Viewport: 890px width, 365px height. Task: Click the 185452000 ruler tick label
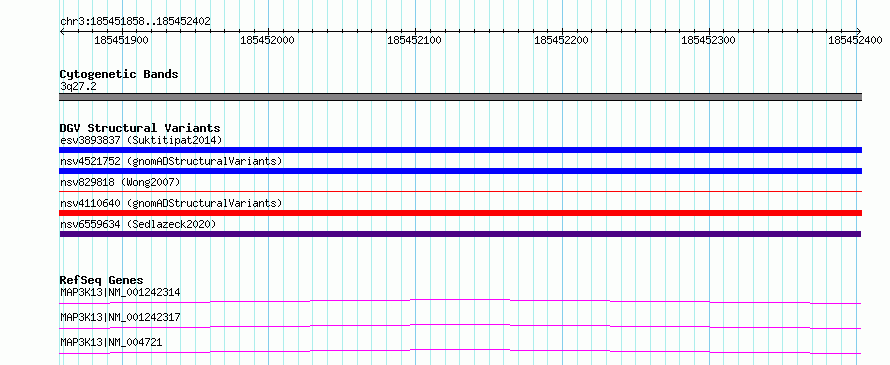point(267,40)
